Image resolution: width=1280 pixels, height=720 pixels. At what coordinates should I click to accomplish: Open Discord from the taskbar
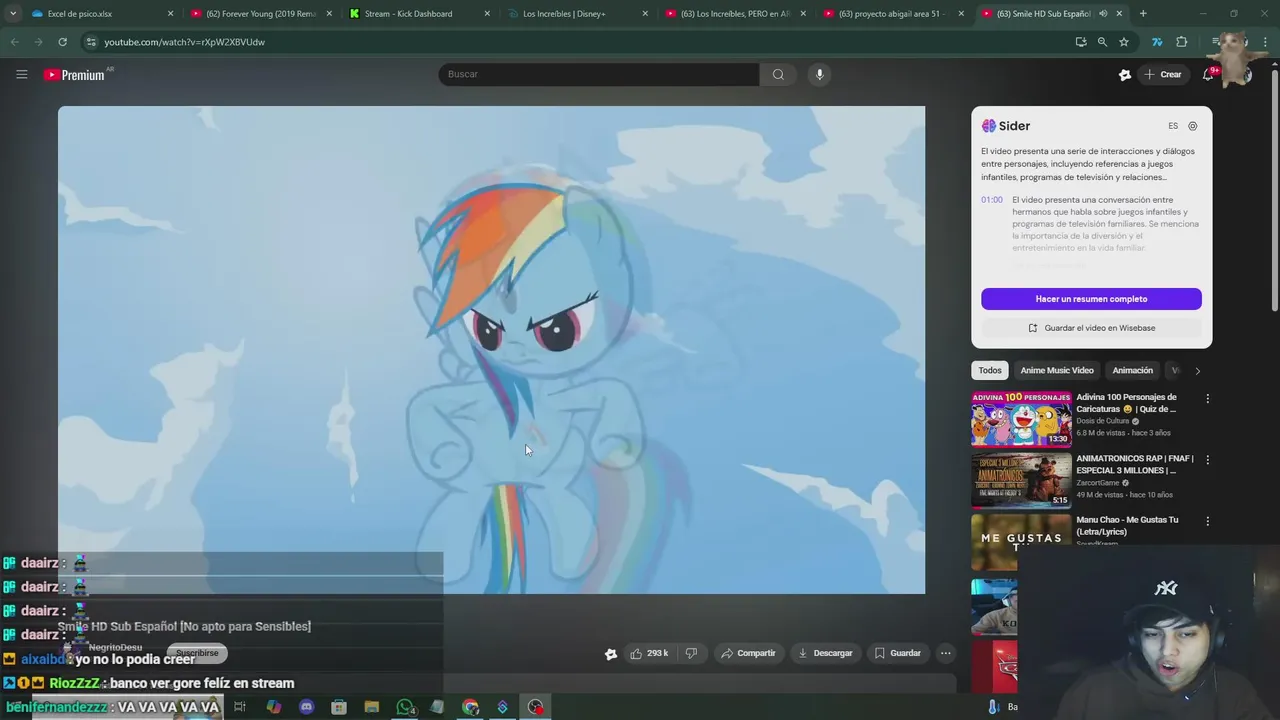pos(306,707)
